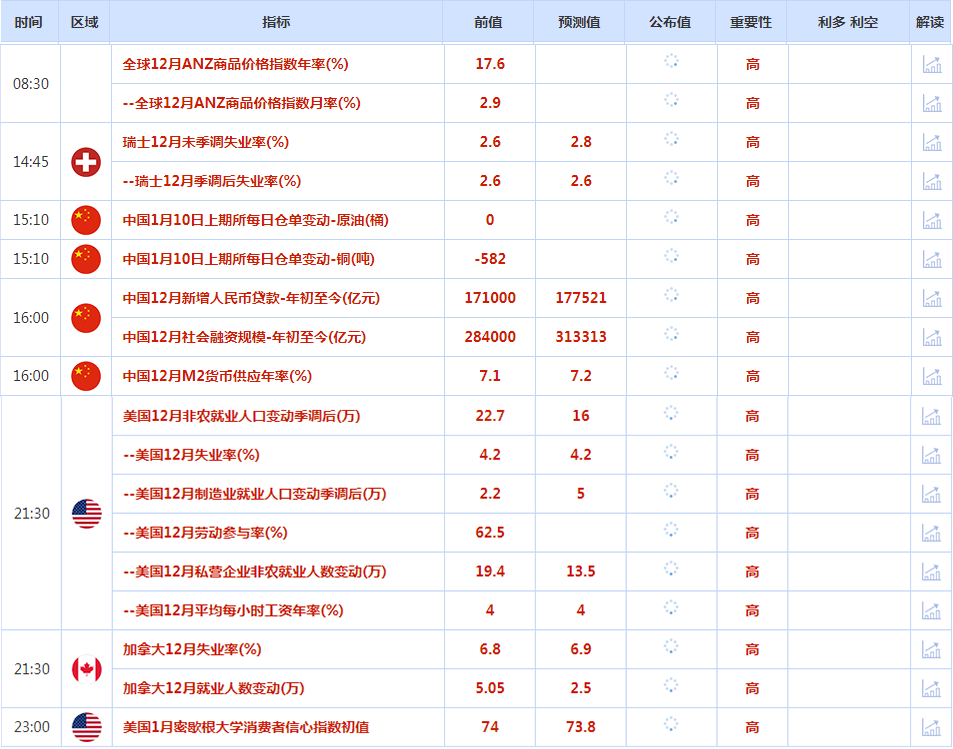Image resolution: width=953 pixels, height=749 pixels.
Task: Select previous value 62.5
Action: (x=490, y=533)
